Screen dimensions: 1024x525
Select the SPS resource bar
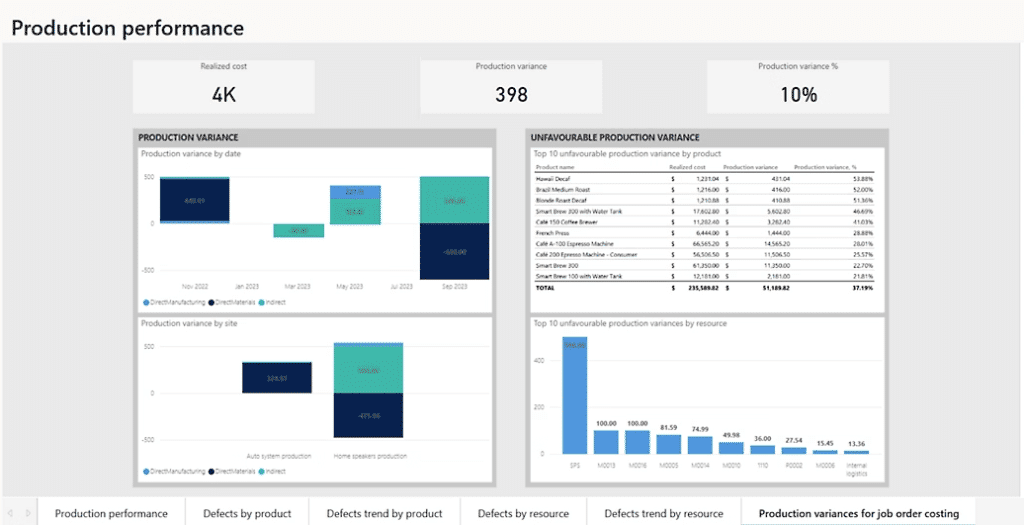(575, 395)
